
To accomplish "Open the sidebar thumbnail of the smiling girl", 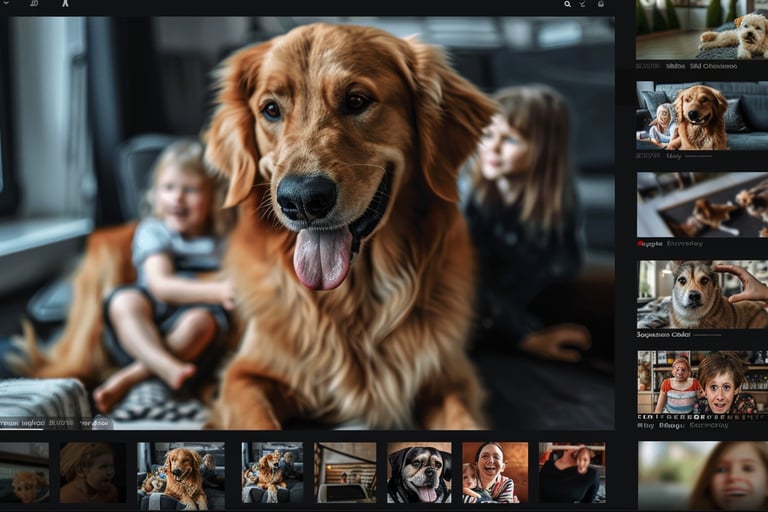I will tap(703, 476).
